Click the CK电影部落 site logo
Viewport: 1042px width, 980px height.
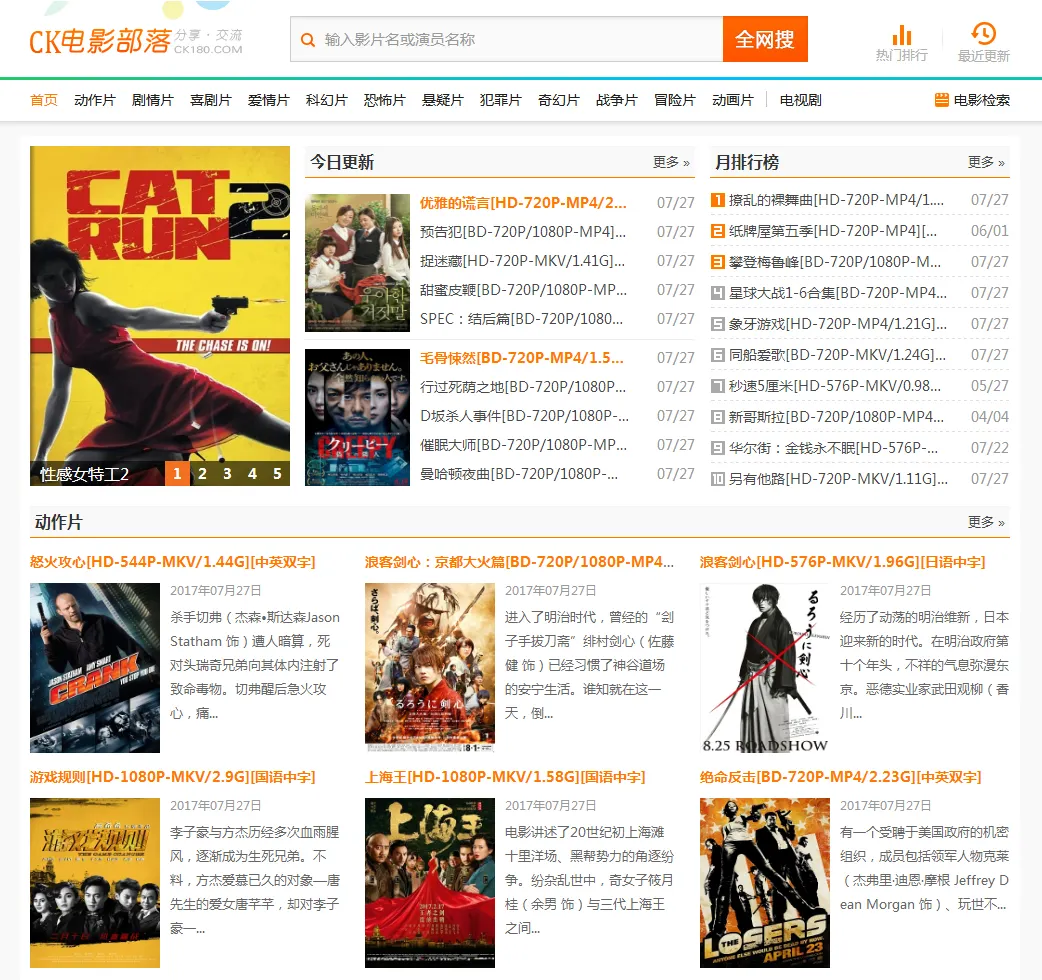tap(136, 41)
